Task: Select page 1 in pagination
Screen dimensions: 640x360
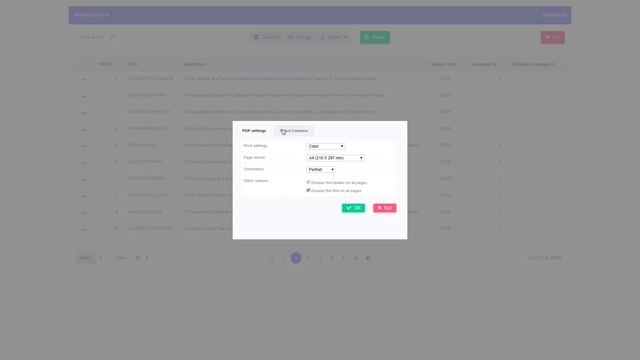Action: click(296, 258)
